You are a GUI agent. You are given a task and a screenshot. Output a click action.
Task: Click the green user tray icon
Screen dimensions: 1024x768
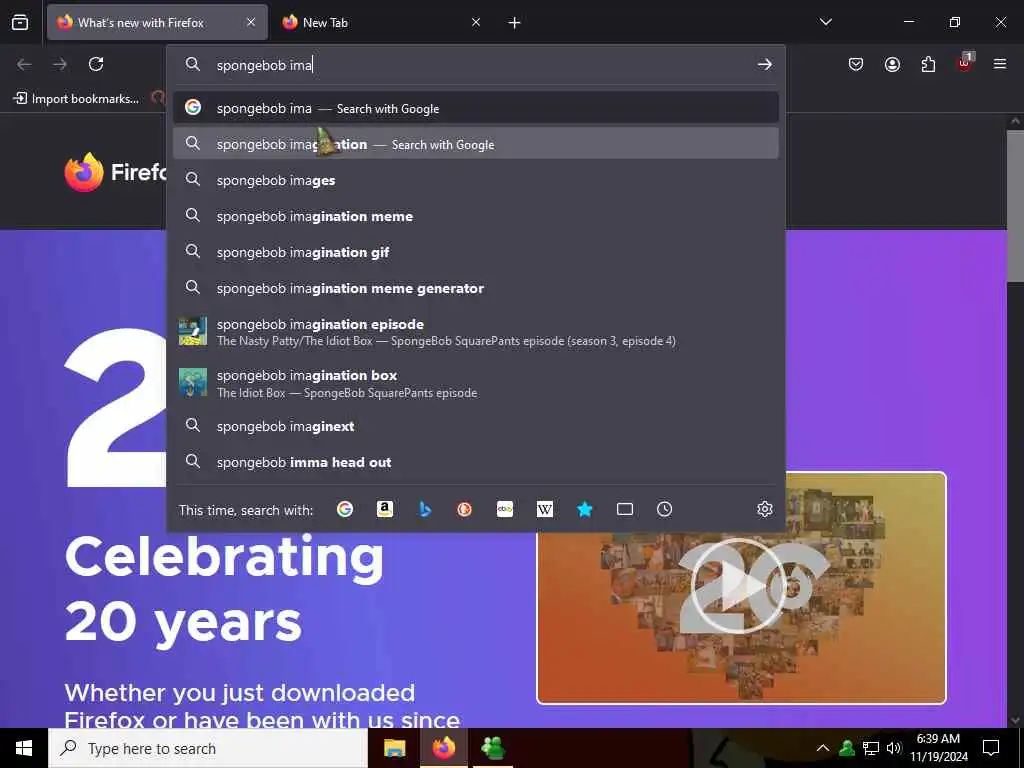click(x=847, y=748)
